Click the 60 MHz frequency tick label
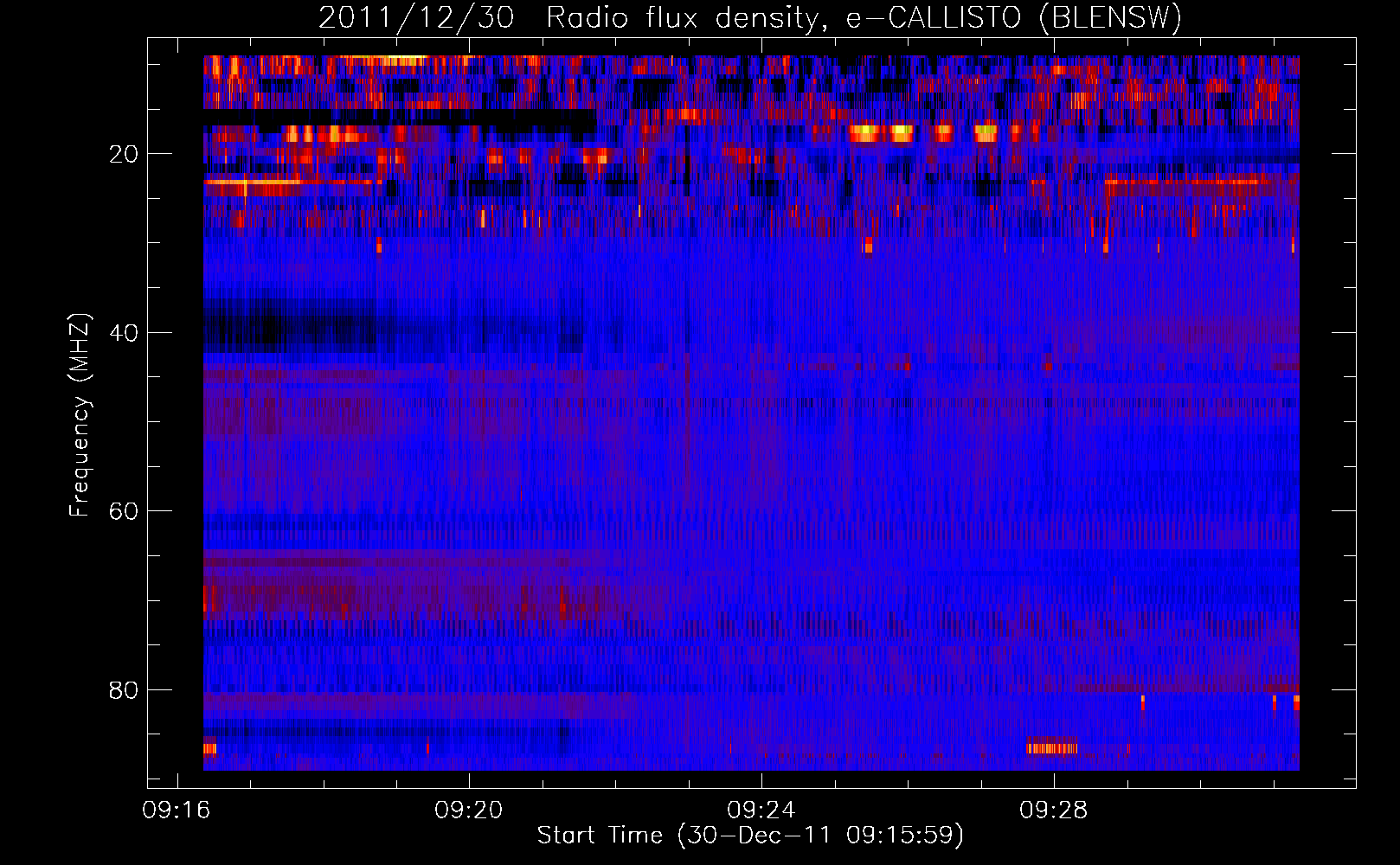The height and width of the screenshot is (865, 1400). click(124, 511)
